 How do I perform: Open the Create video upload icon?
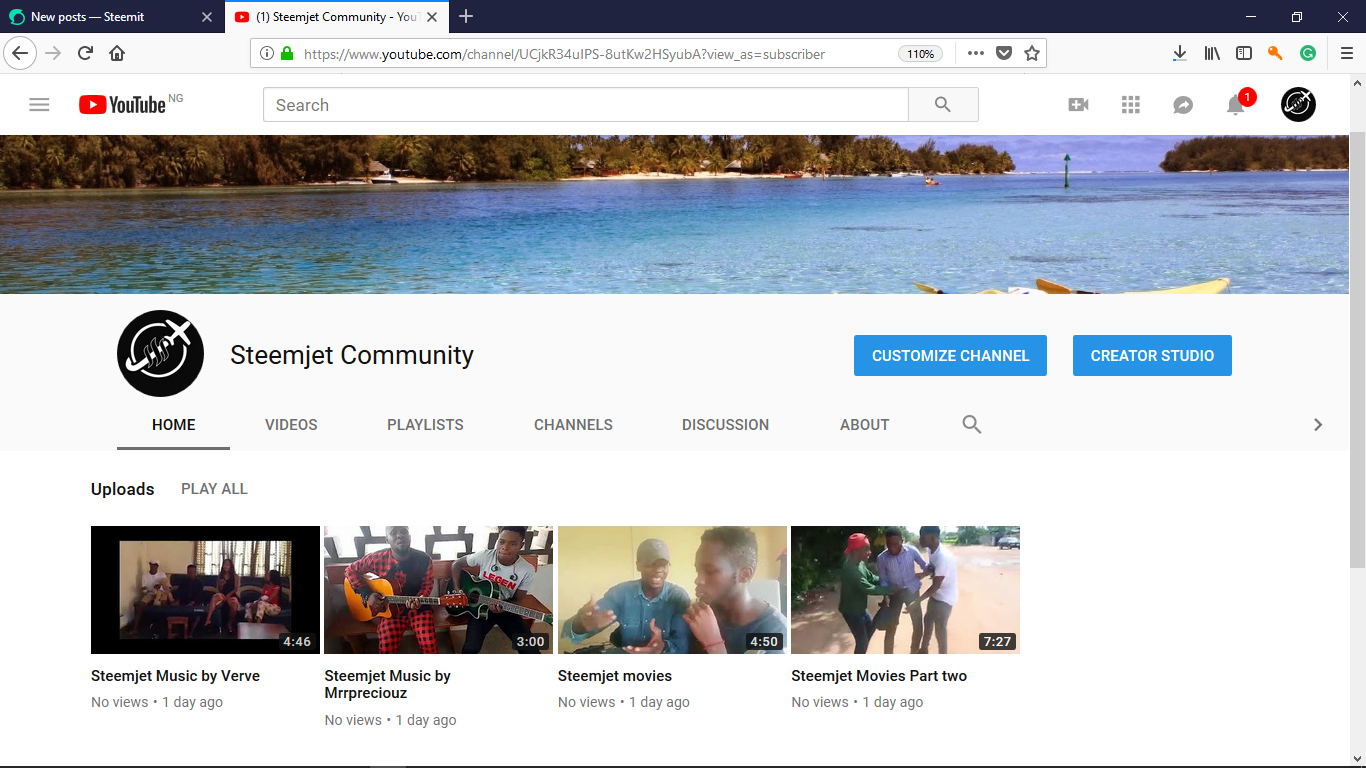tap(1078, 104)
